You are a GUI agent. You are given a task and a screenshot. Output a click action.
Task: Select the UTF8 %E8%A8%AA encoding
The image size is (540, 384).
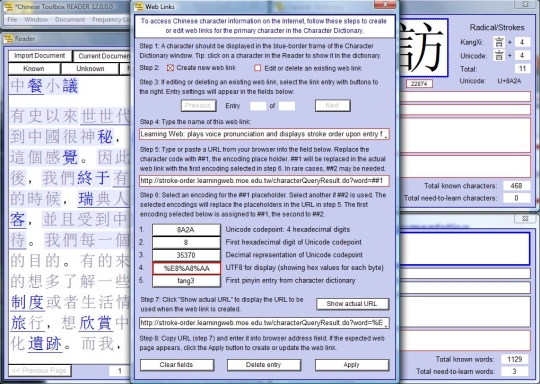186,268
